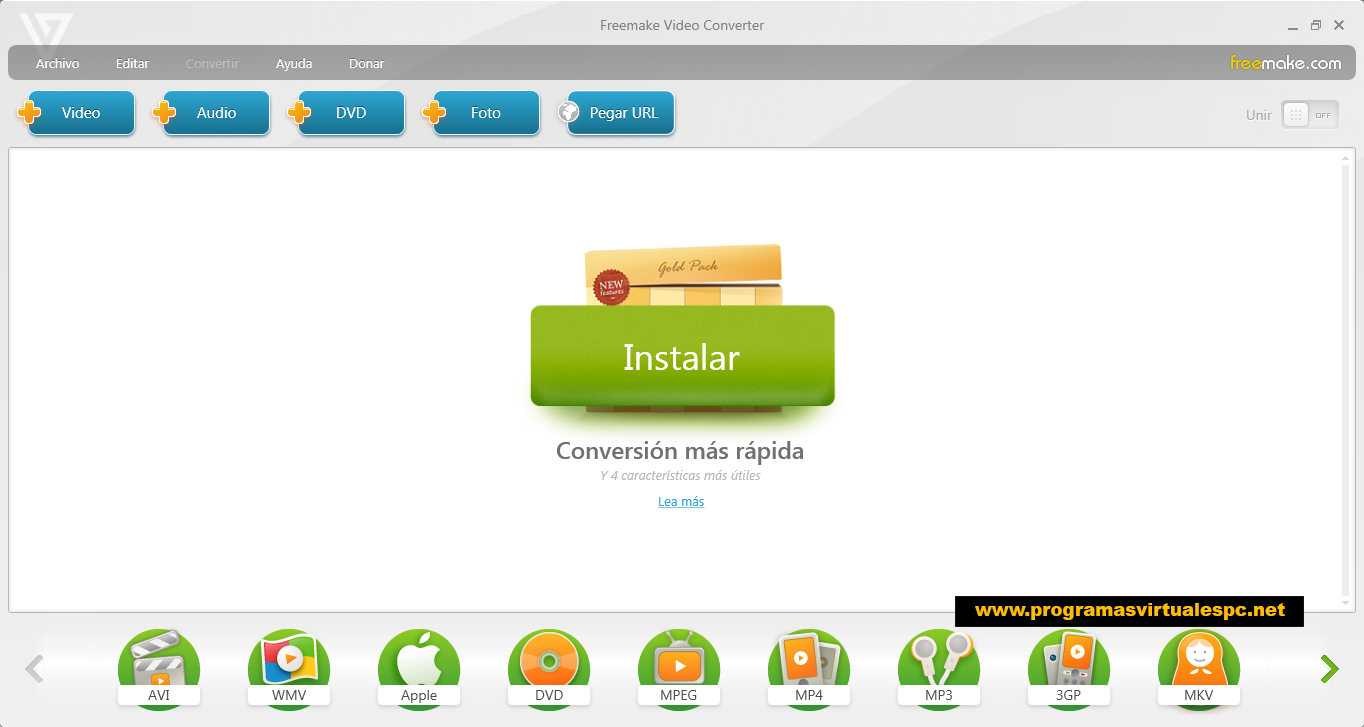
Task: Follow the Lea más link
Action: [x=681, y=502]
